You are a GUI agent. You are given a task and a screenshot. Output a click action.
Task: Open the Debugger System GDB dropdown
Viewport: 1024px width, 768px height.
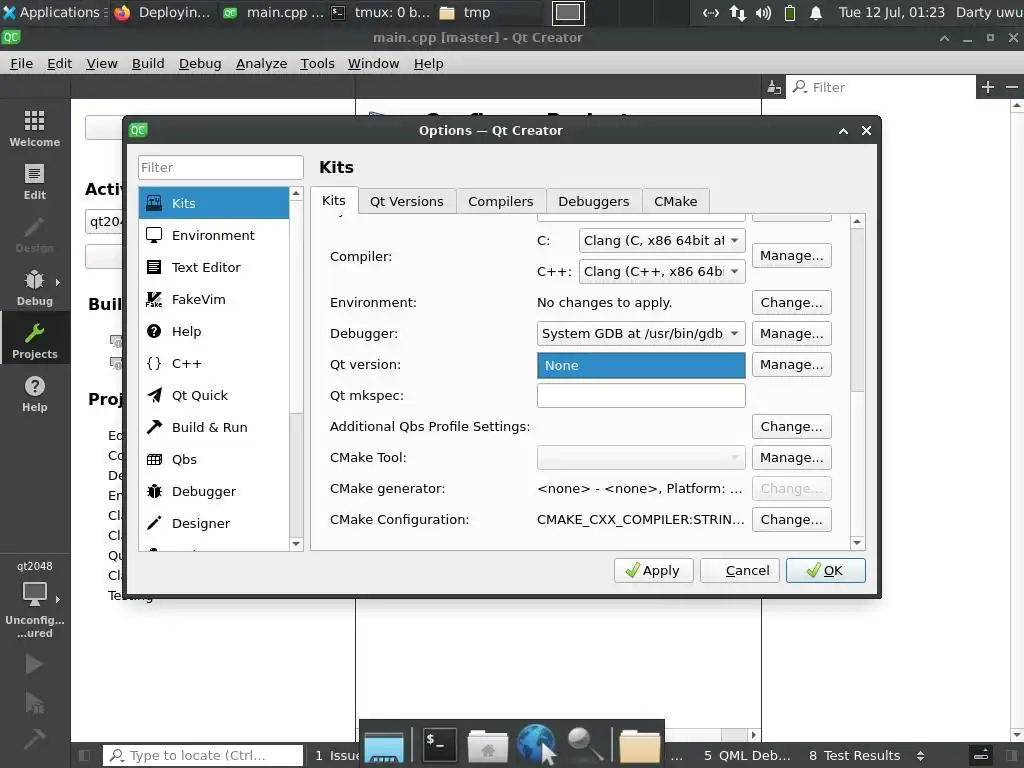pos(641,334)
